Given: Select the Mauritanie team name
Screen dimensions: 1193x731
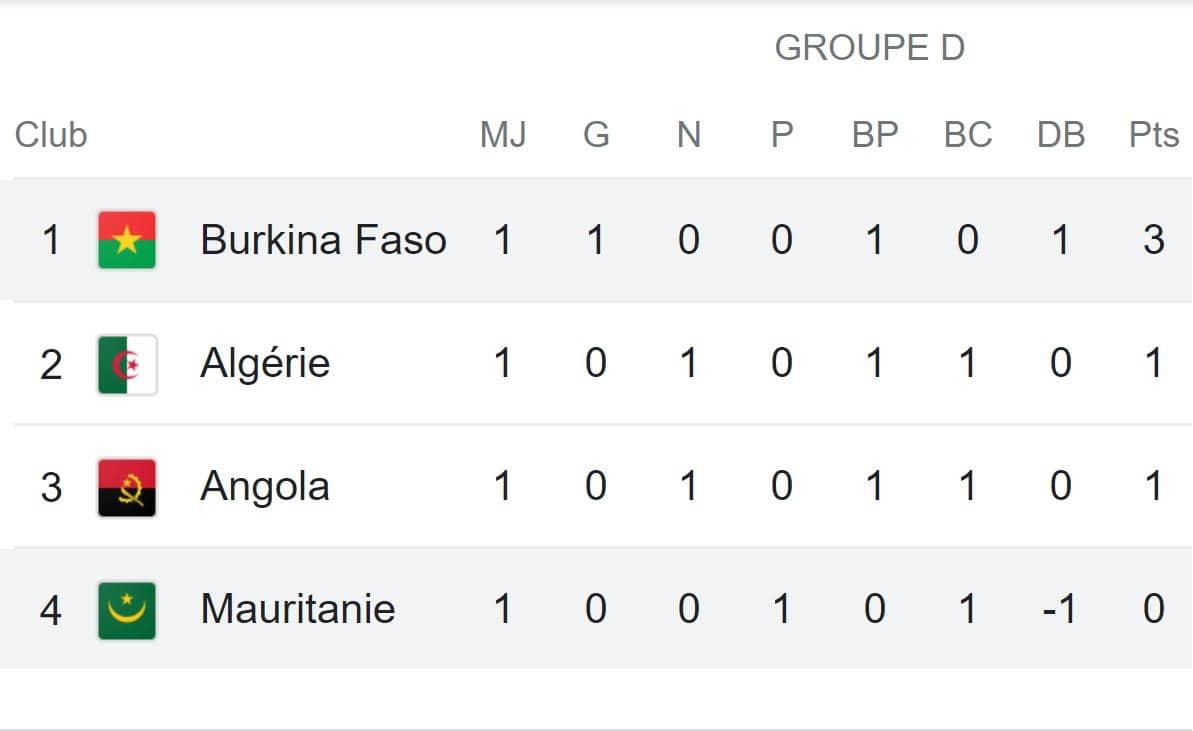Looking at the screenshot, I should pyautogui.click(x=297, y=609).
